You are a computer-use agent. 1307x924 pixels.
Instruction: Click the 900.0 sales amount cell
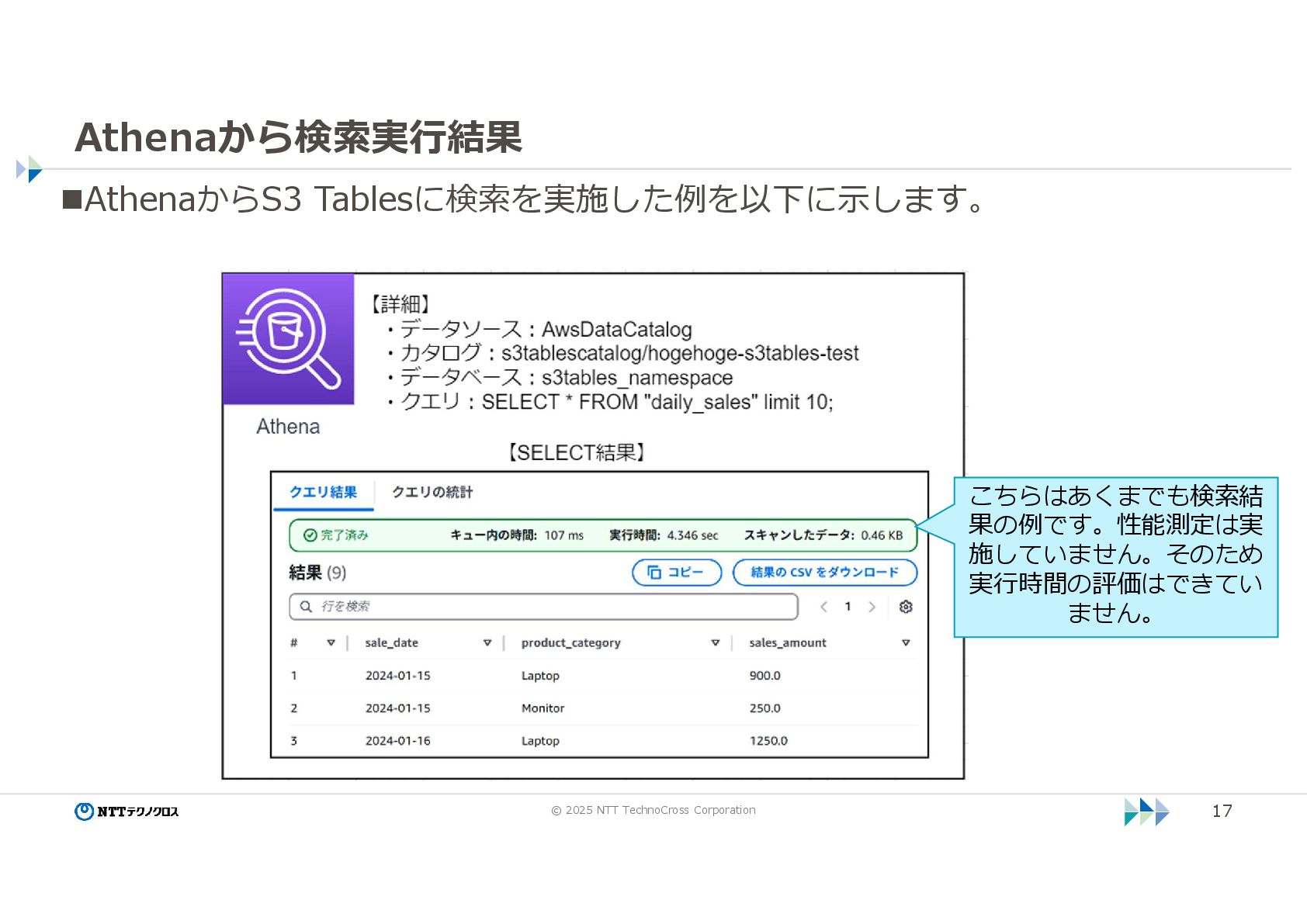point(765,676)
